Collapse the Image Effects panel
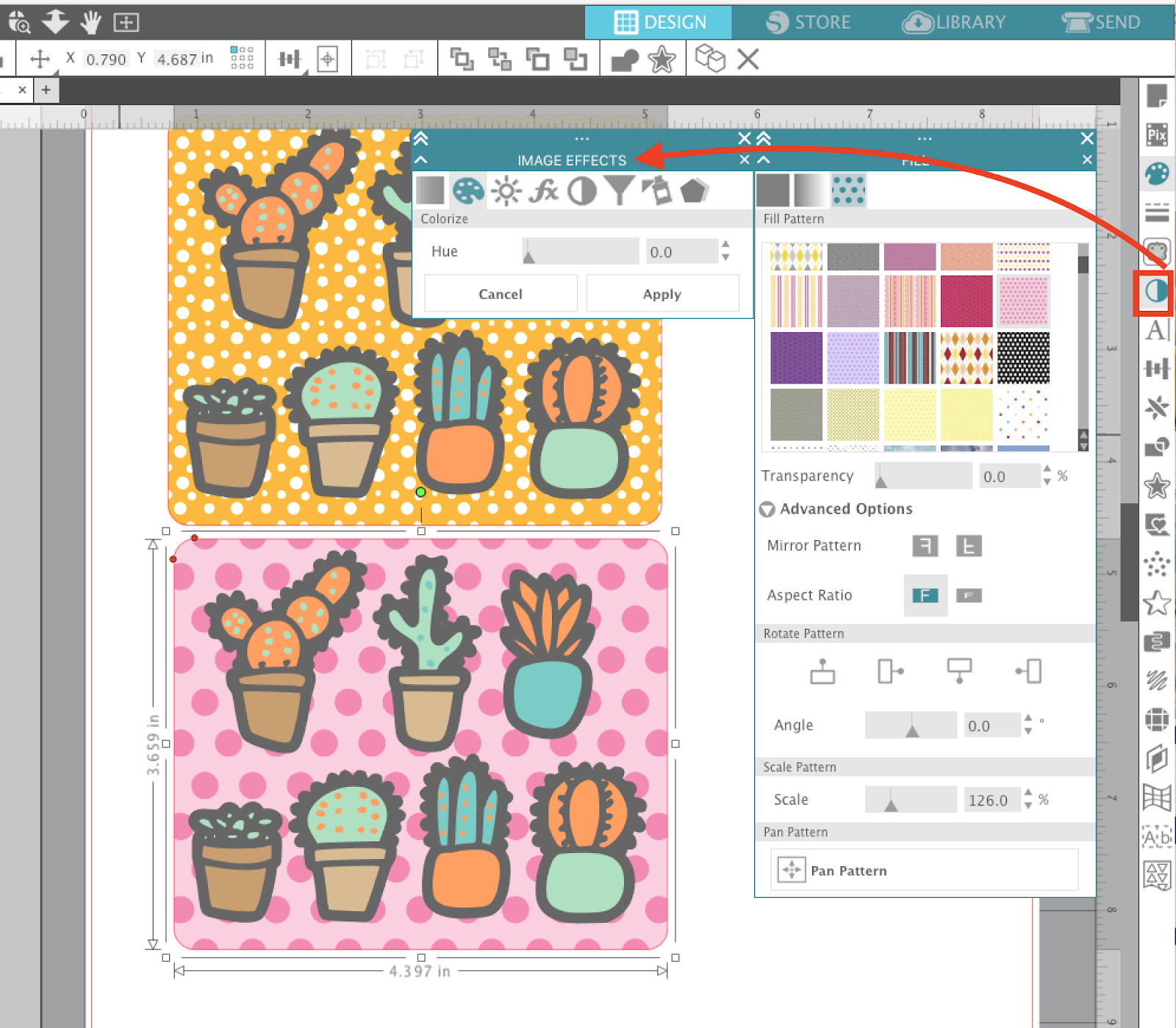This screenshot has height=1028, width=1176. click(x=420, y=160)
